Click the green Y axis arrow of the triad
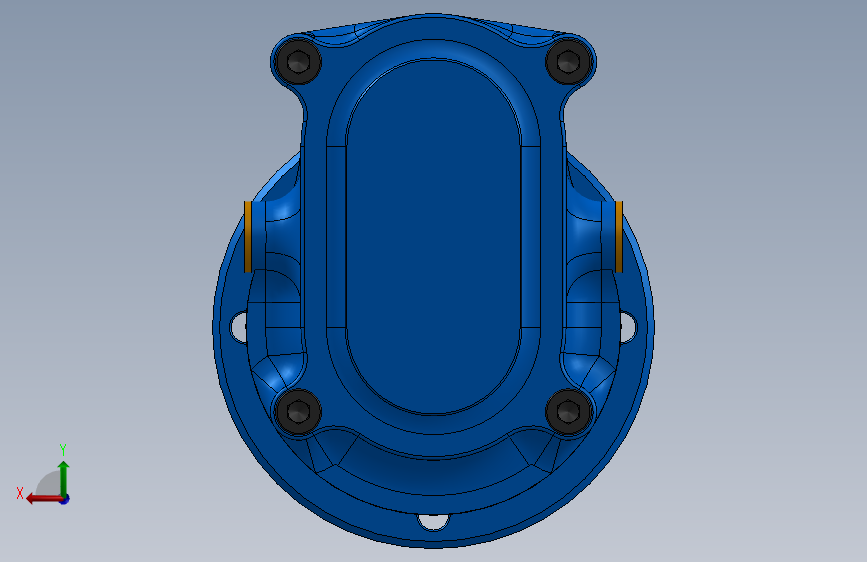The width and height of the screenshot is (867, 562). [x=64, y=478]
